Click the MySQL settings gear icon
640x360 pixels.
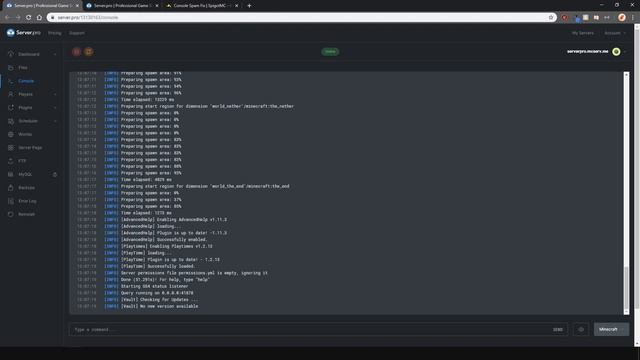click(x=55, y=174)
